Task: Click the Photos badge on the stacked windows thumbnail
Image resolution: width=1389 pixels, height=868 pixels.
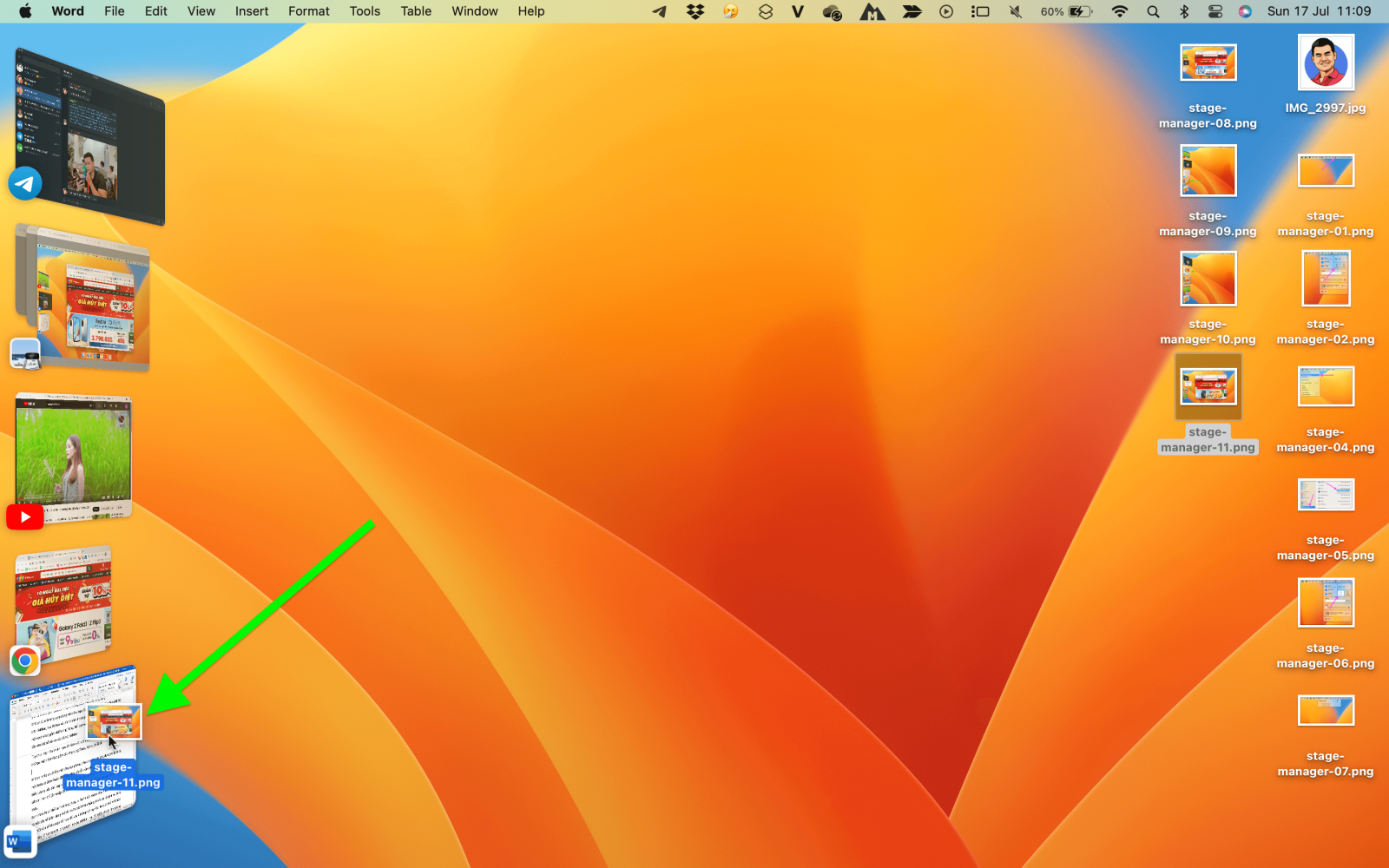Action: (25, 352)
